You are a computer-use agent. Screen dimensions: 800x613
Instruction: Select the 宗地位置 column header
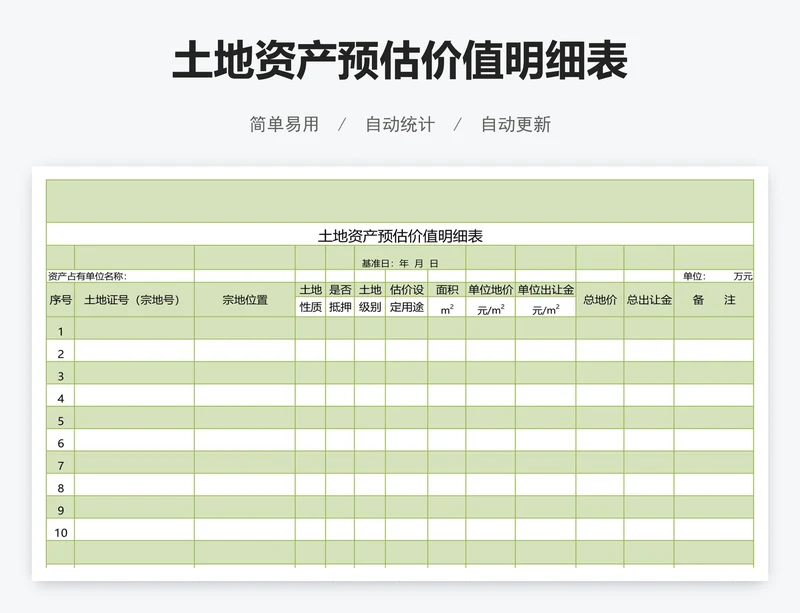pos(244,300)
